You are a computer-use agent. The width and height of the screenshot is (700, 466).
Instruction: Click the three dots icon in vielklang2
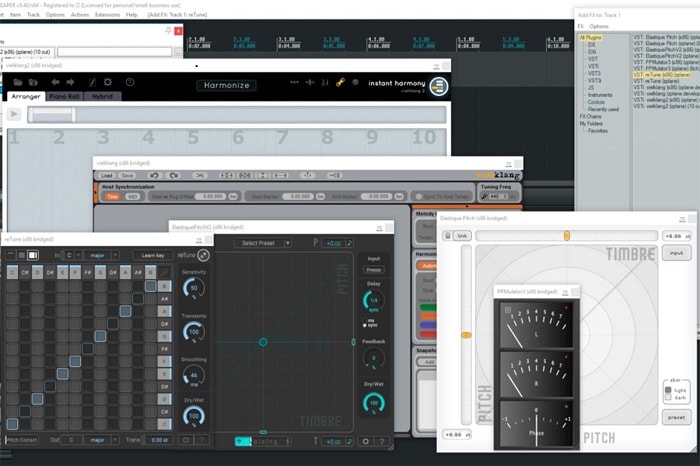(x=294, y=82)
